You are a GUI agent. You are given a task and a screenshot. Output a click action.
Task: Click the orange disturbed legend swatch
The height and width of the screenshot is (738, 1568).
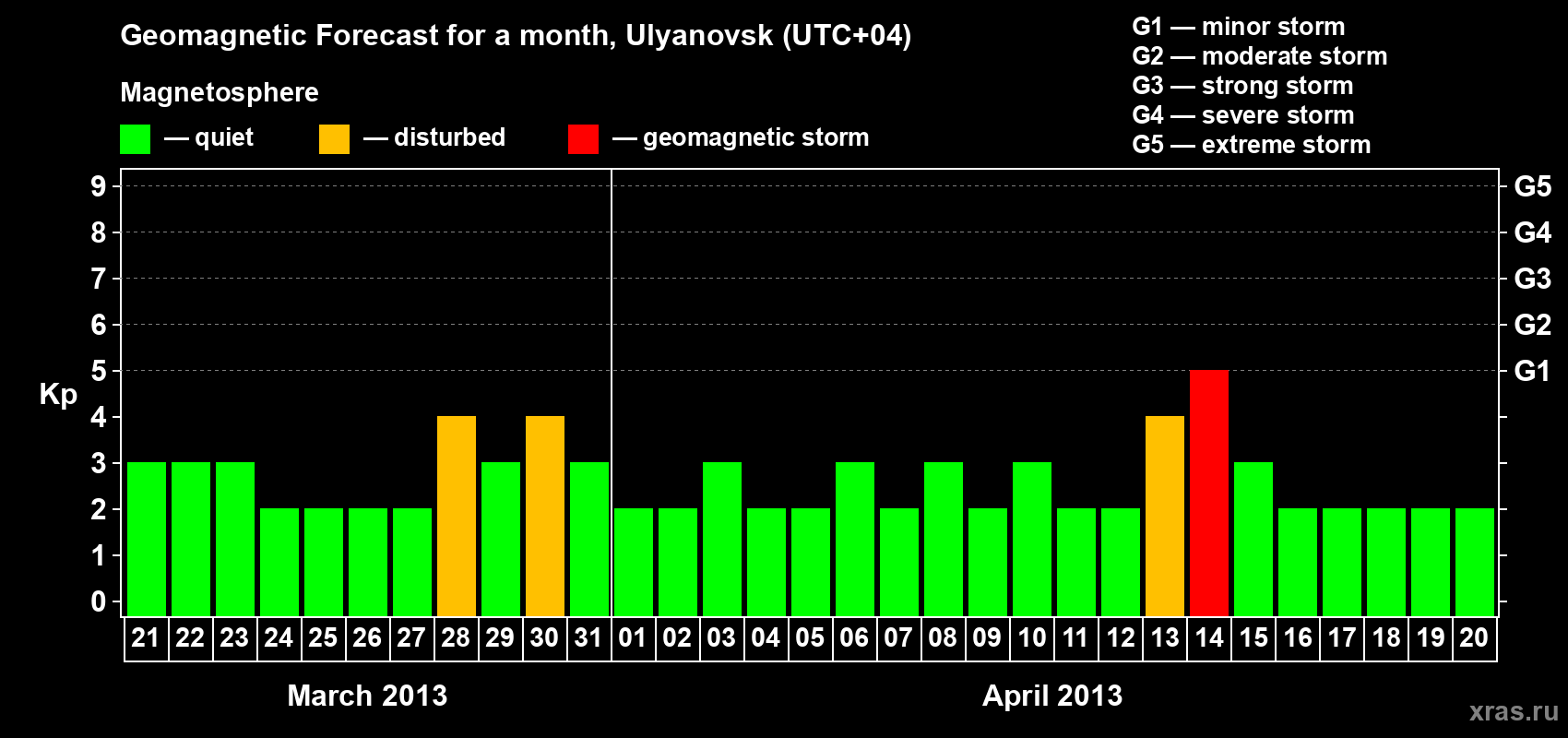[334, 139]
